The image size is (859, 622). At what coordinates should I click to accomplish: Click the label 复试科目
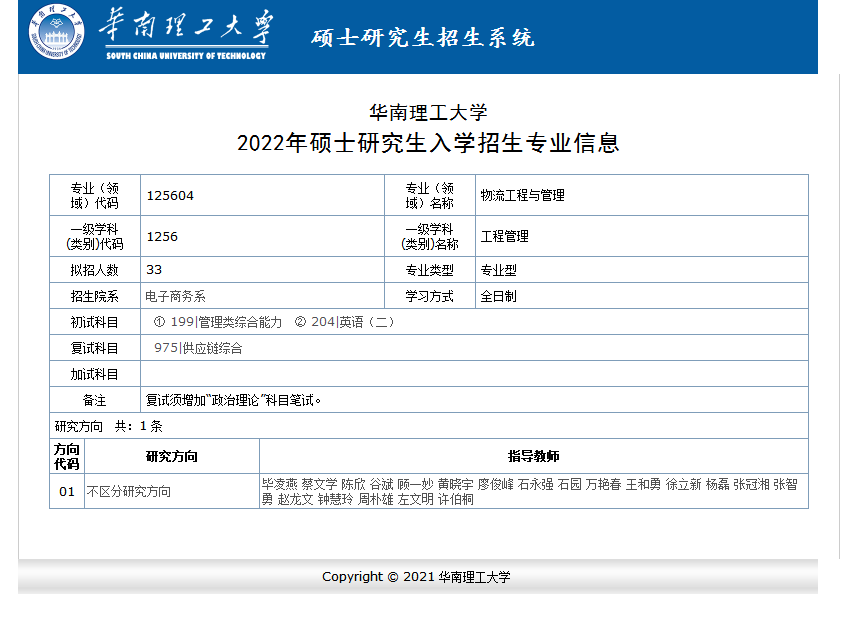point(95,349)
